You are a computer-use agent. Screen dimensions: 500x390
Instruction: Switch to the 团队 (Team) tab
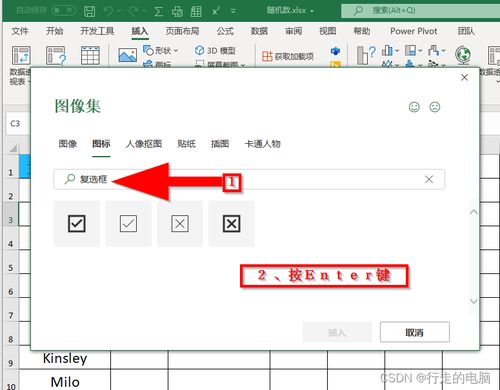pyautogui.click(x=466, y=31)
